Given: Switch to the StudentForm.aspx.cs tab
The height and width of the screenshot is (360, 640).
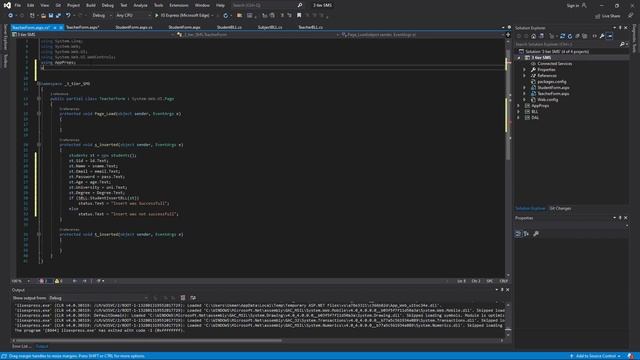Looking at the screenshot, I should pos(134,27).
